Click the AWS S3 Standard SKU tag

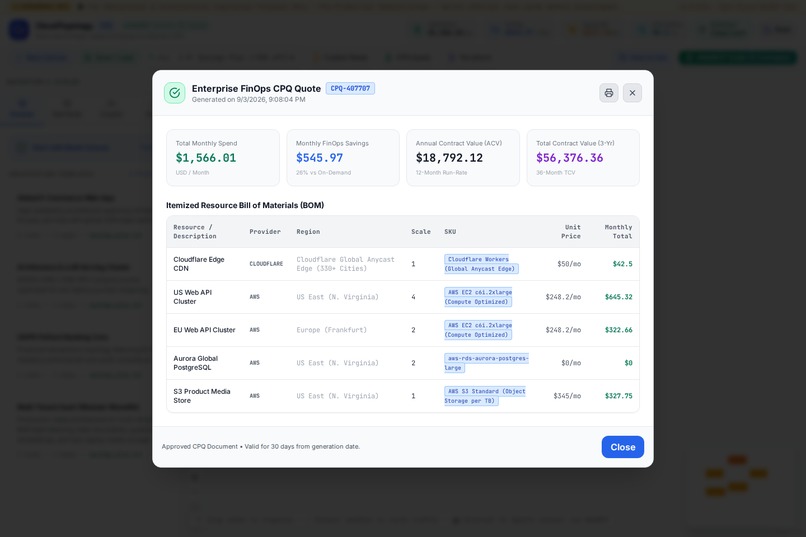click(x=485, y=396)
